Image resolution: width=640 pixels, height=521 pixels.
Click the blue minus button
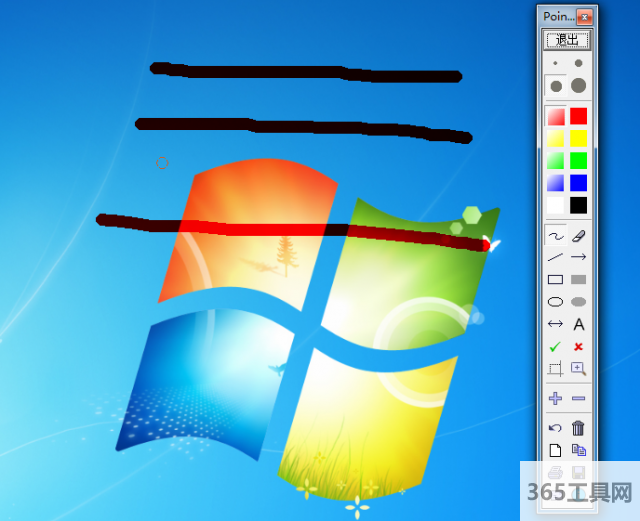click(x=578, y=398)
